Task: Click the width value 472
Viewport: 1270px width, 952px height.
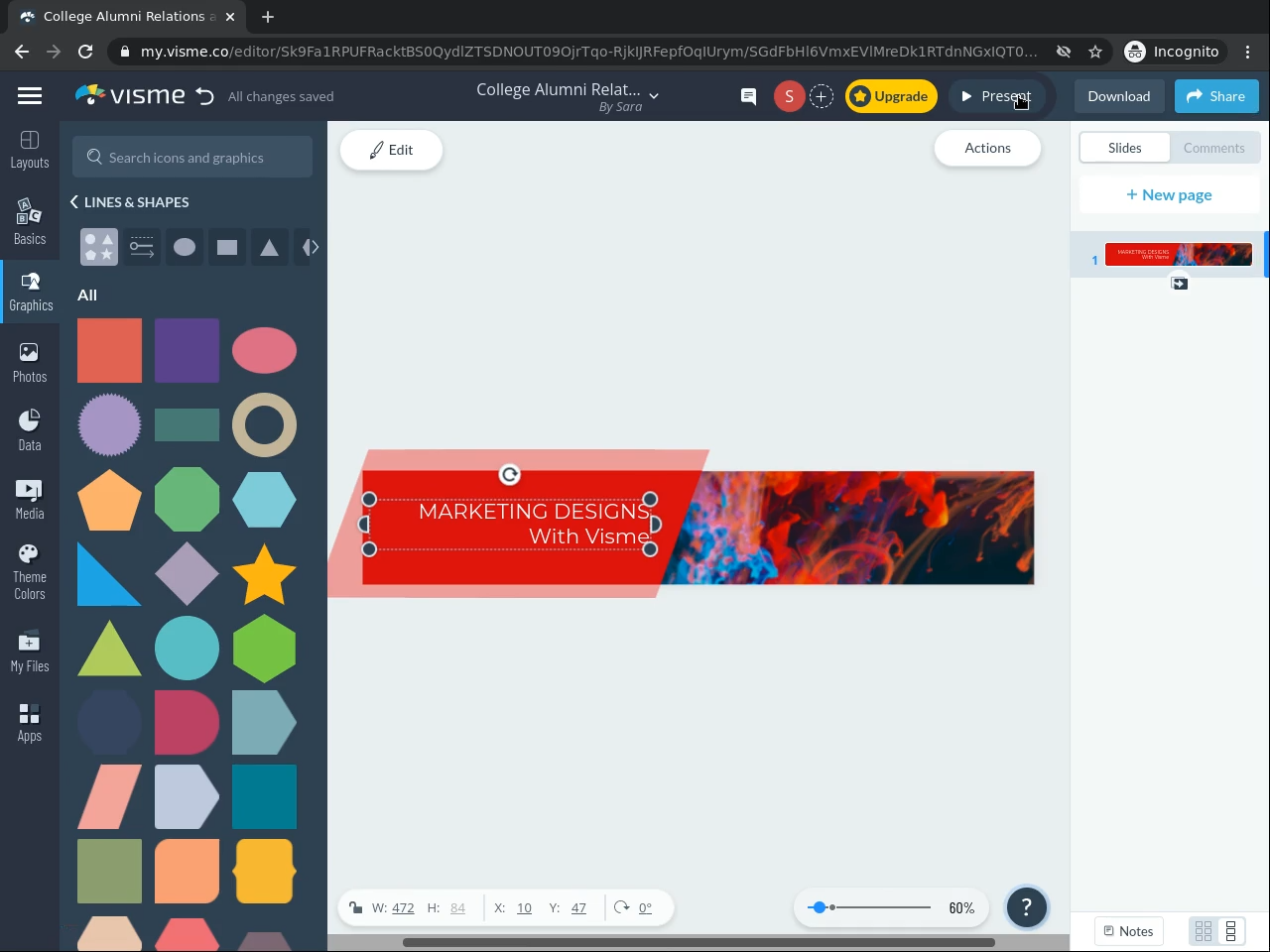Action: [x=403, y=907]
